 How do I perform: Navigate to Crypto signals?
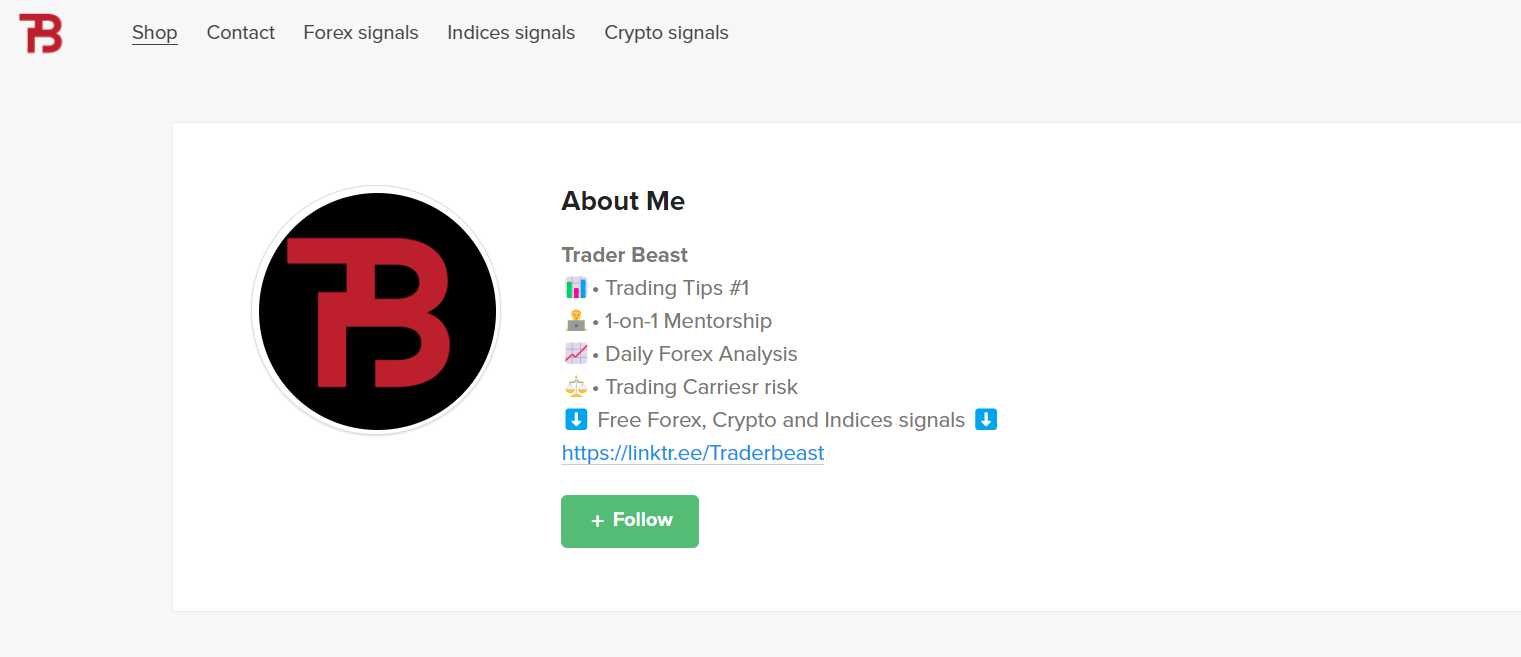(x=666, y=33)
